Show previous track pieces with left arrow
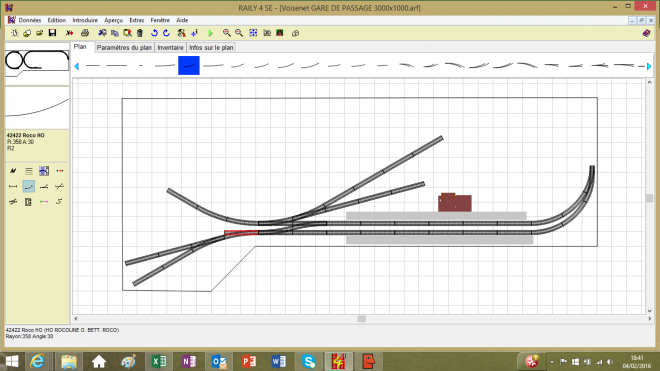Screen dimensions: 660x371 (x=77, y=66)
